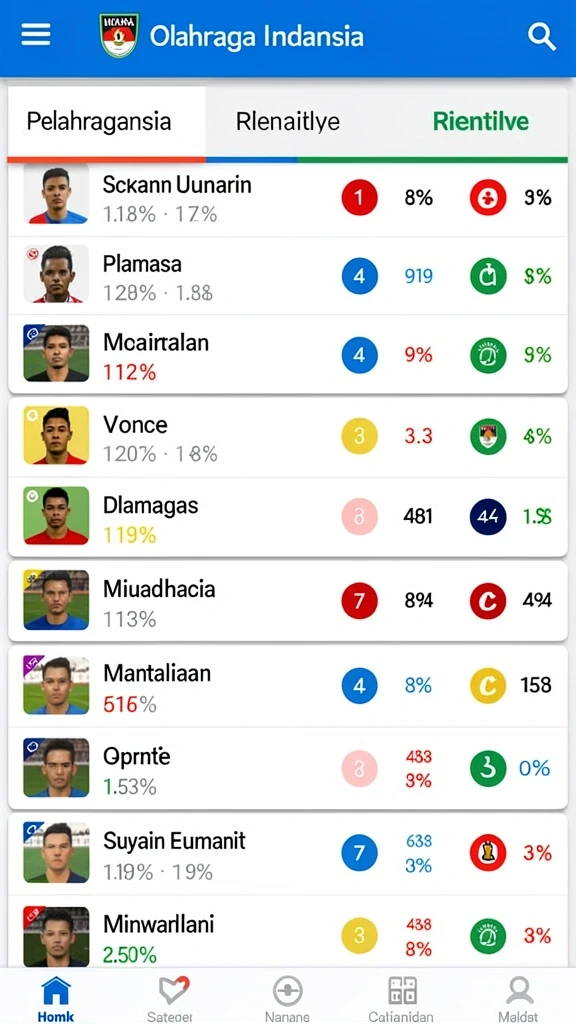Switch to the Rlenaitlye tab

point(288,121)
